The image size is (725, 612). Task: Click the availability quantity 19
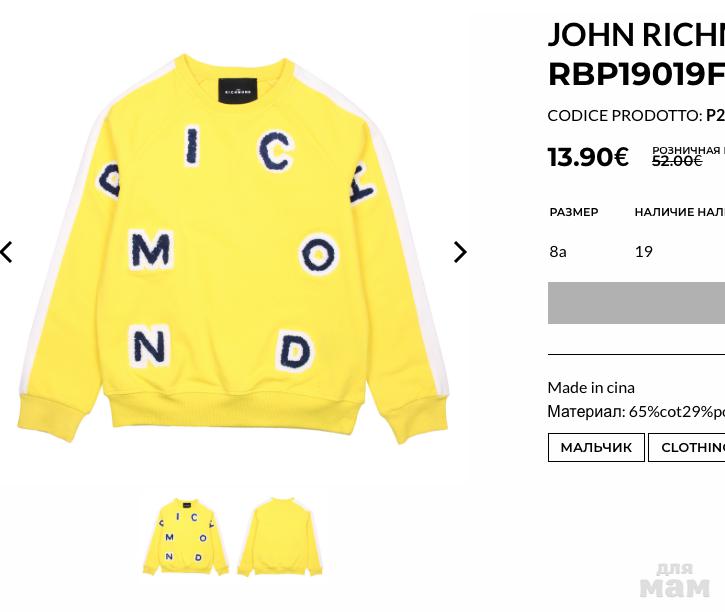pyautogui.click(x=644, y=251)
